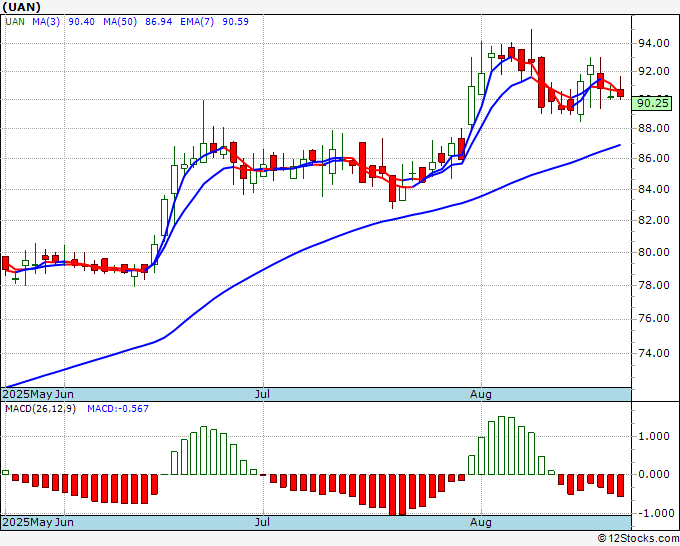This screenshot has height=546, width=680.
Task: Click the 88.00 price axis label
Action: click(x=654, y=128)
